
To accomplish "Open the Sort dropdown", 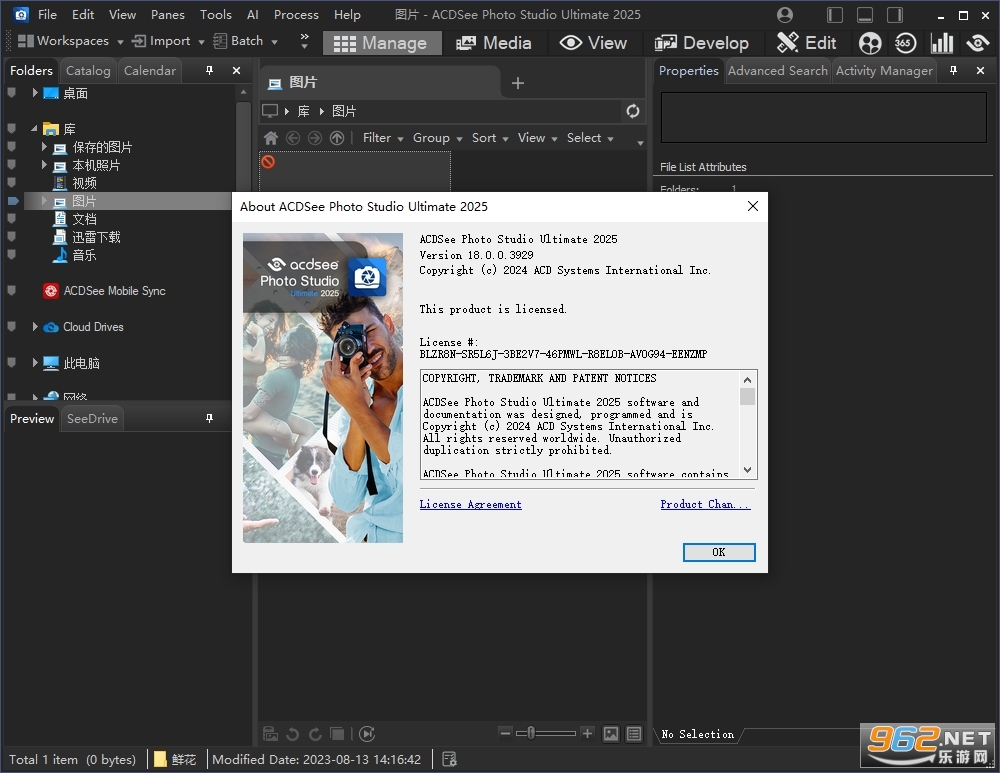I will (x=490, y=138).
